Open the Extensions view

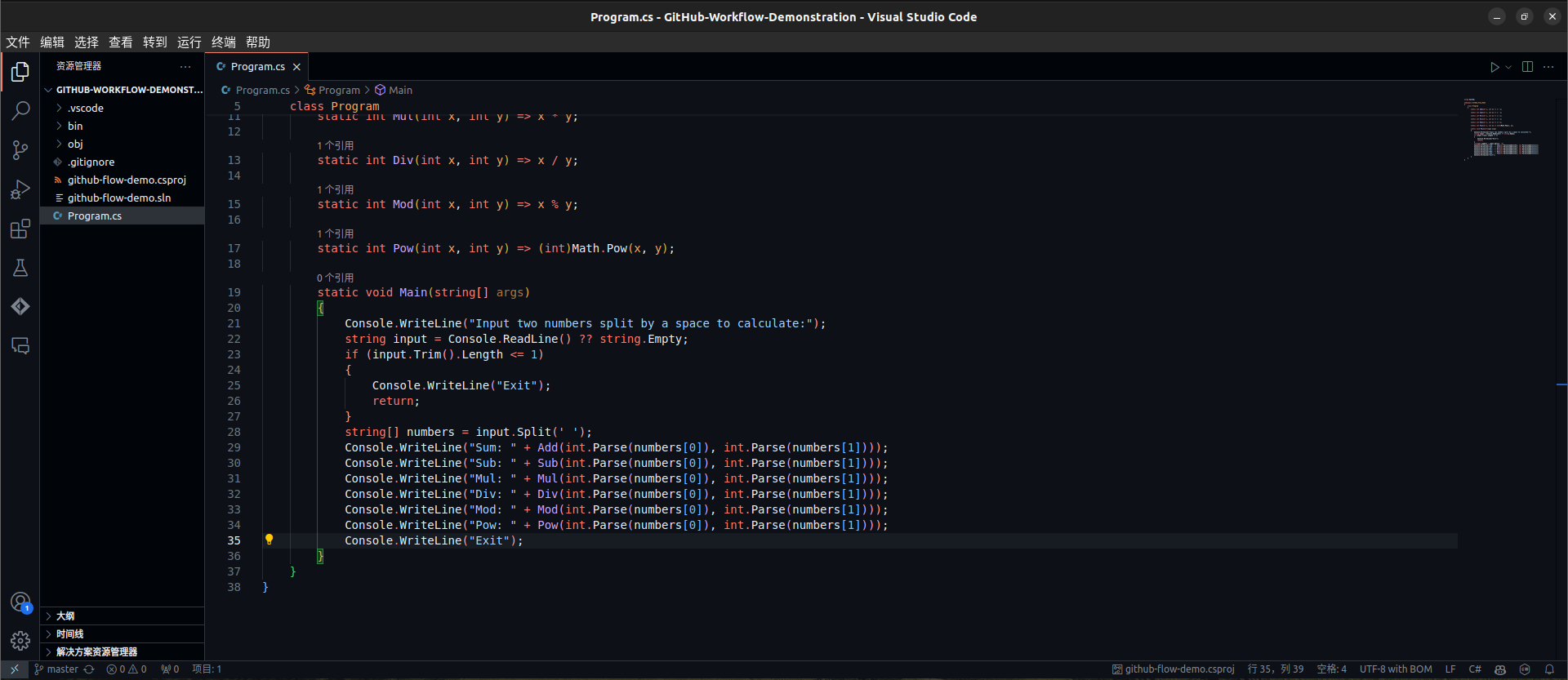[20, 229]
